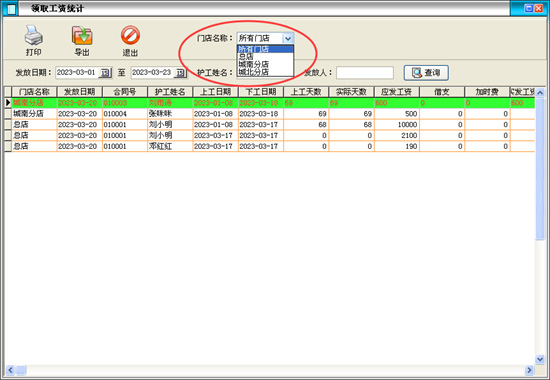Screen dimensions: 550x380
Task: Click the 加时费 column header
Action: (x=487, y=92)
